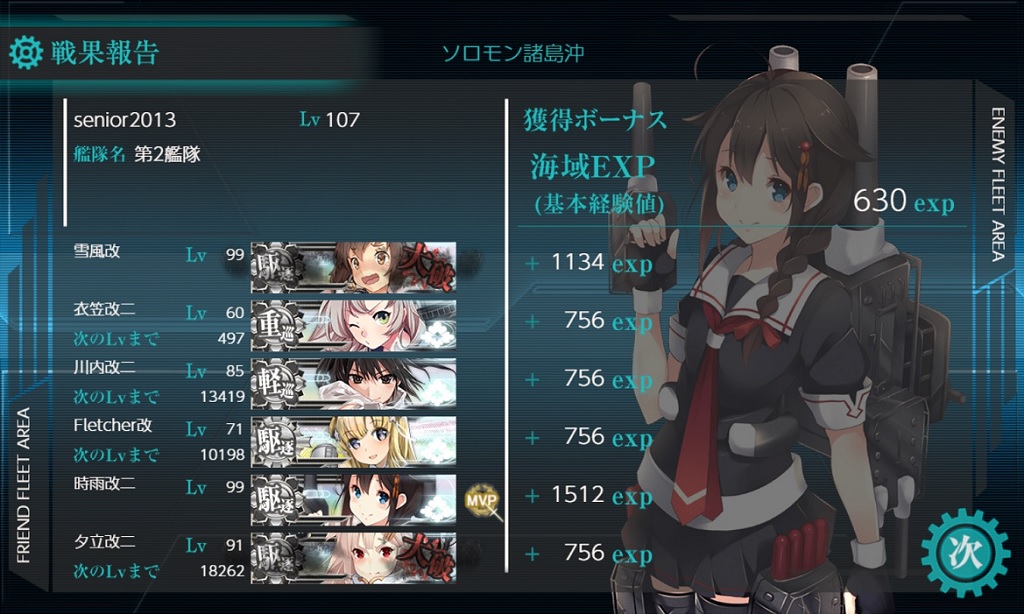The image size is (1024, 614).
Task: Click the ソロモン諸島沖 map title
Action: click(513, 53)
